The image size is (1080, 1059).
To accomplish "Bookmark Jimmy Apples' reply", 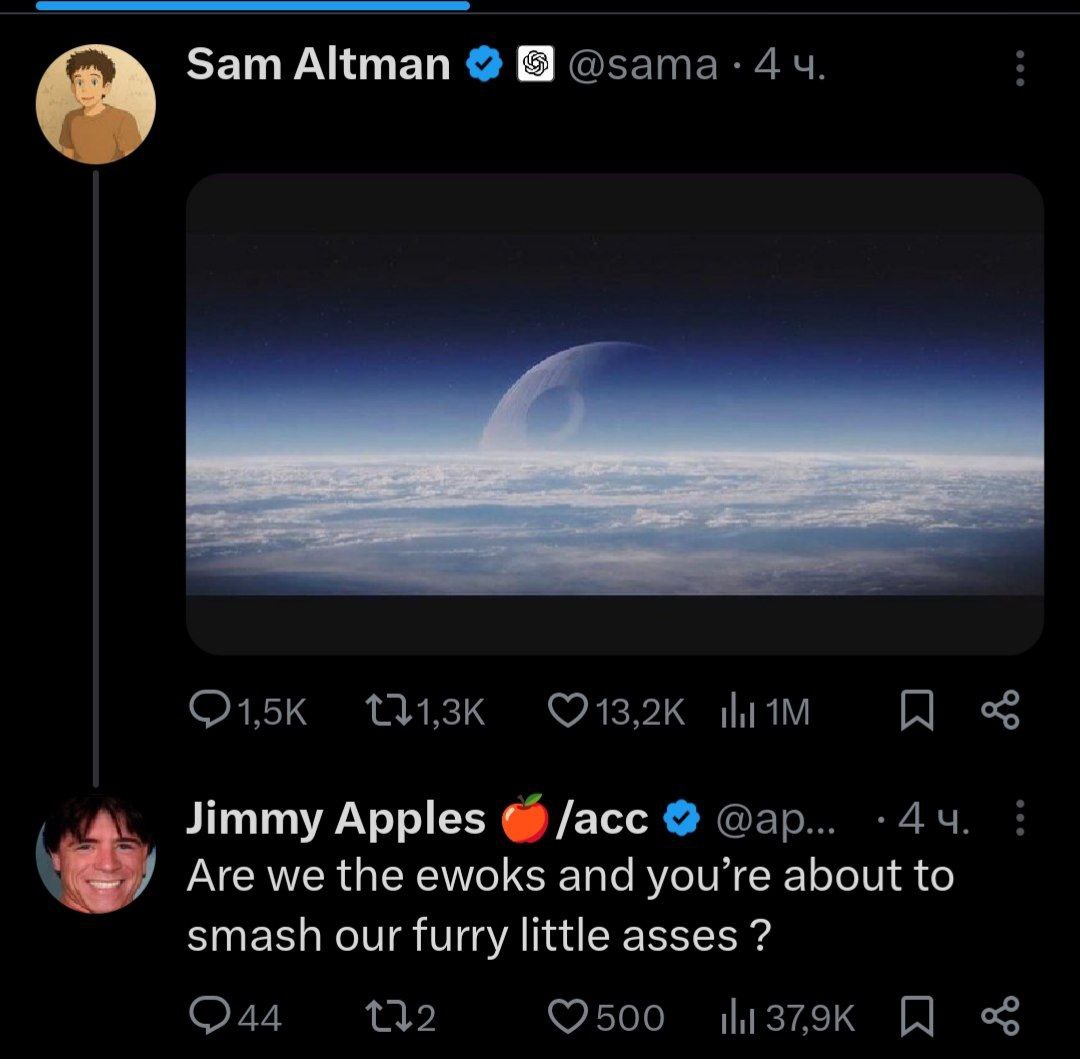I will pyautogui.click(x=917, y=1017).
